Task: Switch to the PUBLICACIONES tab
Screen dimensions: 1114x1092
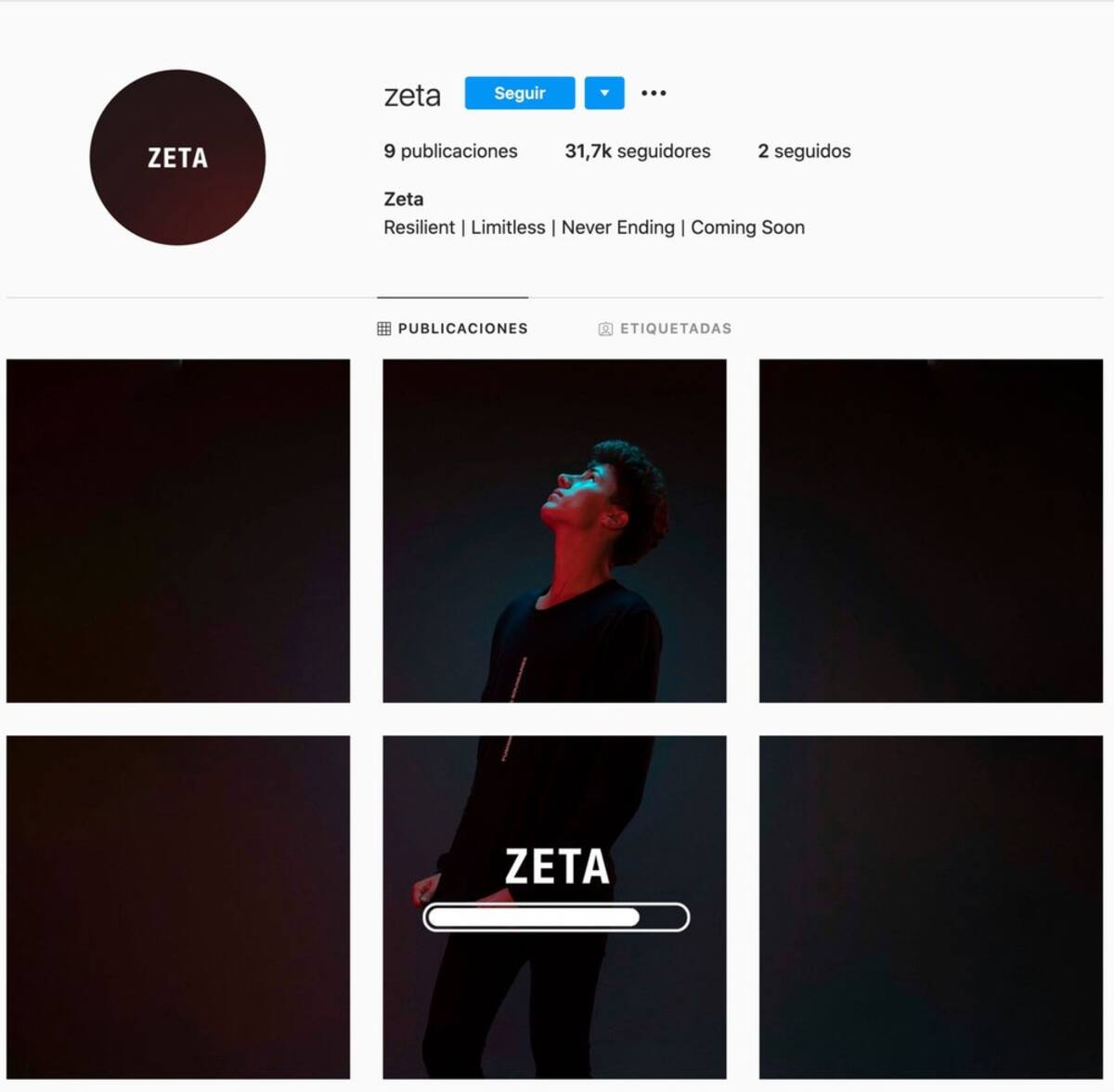Action: click(453, 329)
